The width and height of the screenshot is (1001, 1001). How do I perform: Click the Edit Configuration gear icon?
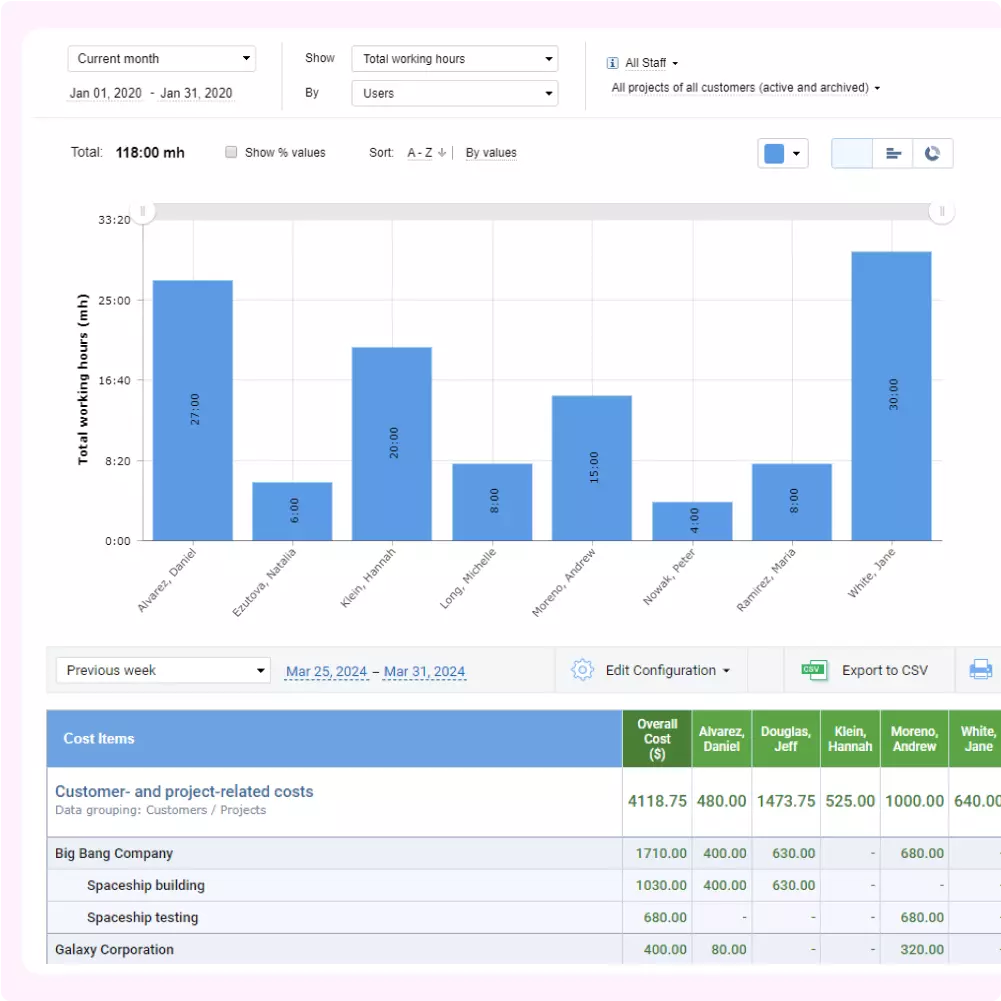(582, 670)
